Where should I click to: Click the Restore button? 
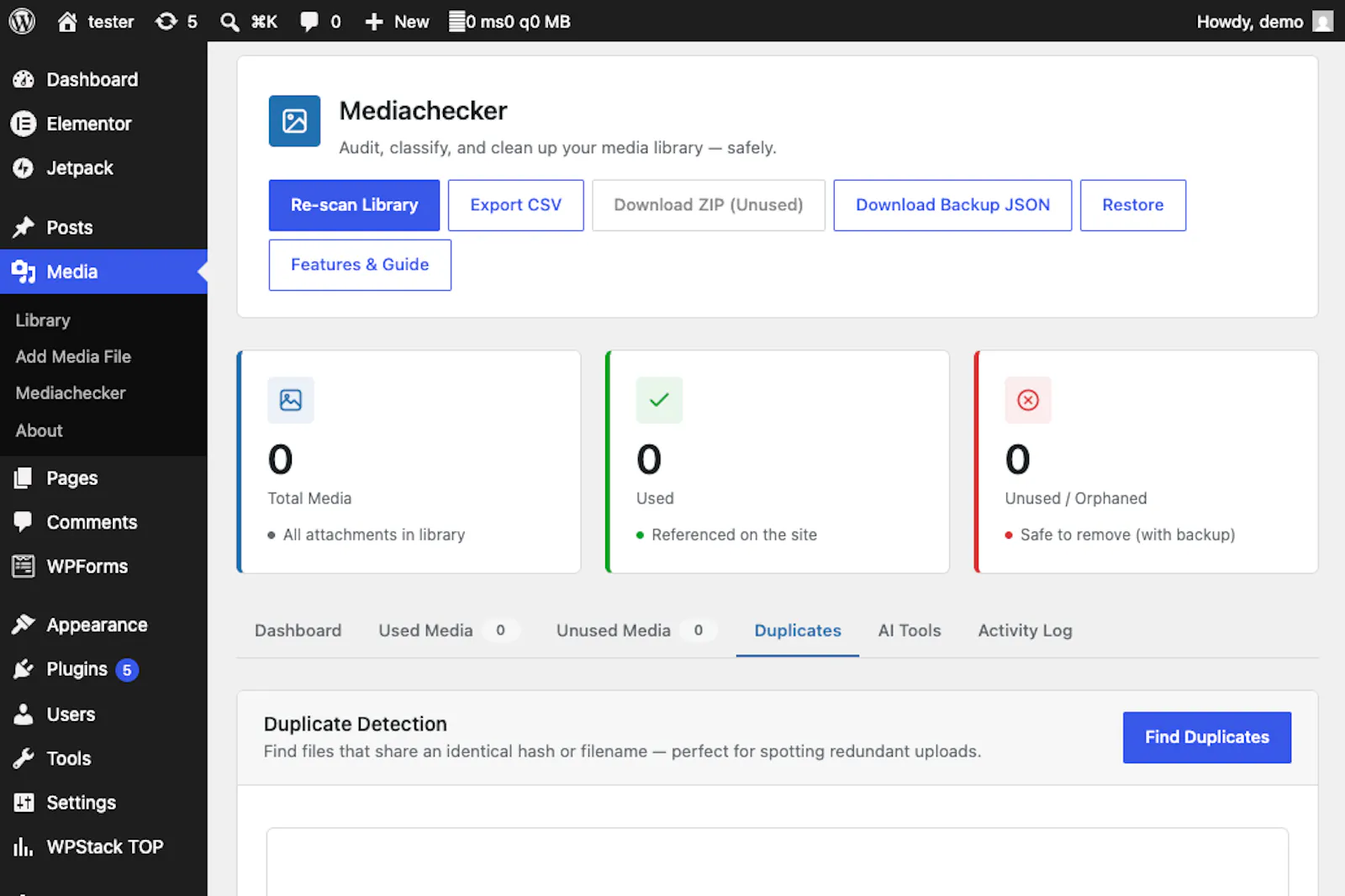point(1132,205)
